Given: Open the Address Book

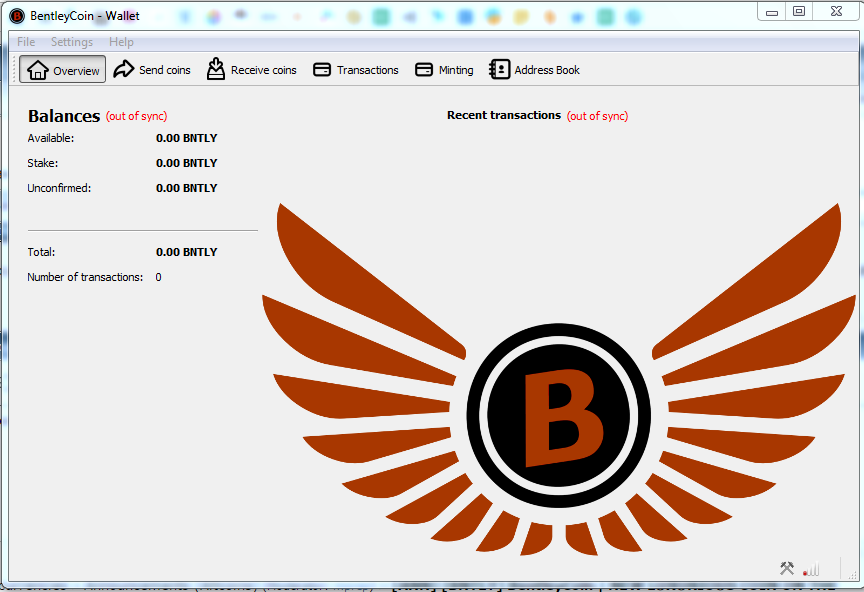Looking at the screenshot, I should pyautogui.click(x=534, y=69).
